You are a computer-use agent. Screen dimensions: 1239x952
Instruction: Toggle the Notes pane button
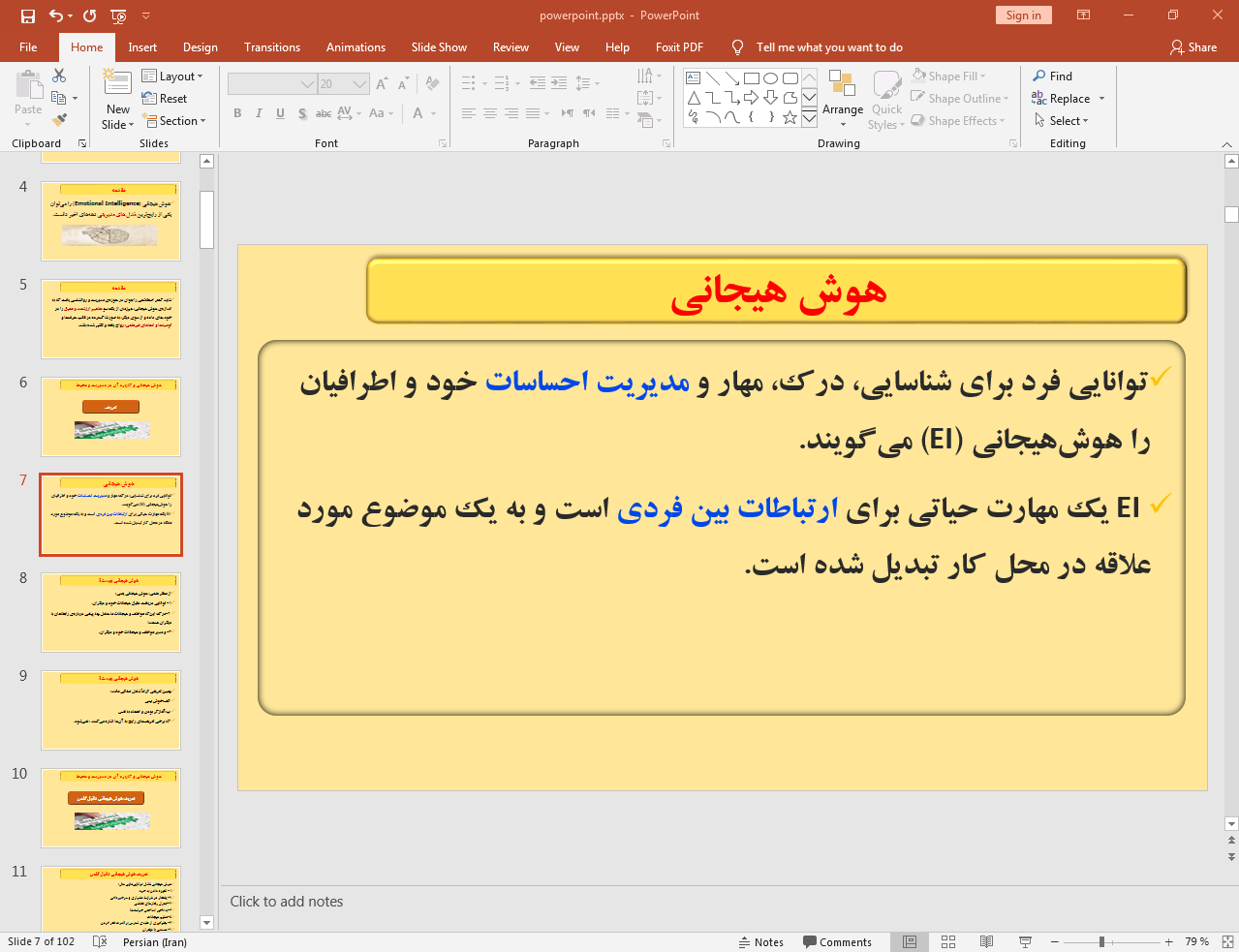click(x=760, y=941)
